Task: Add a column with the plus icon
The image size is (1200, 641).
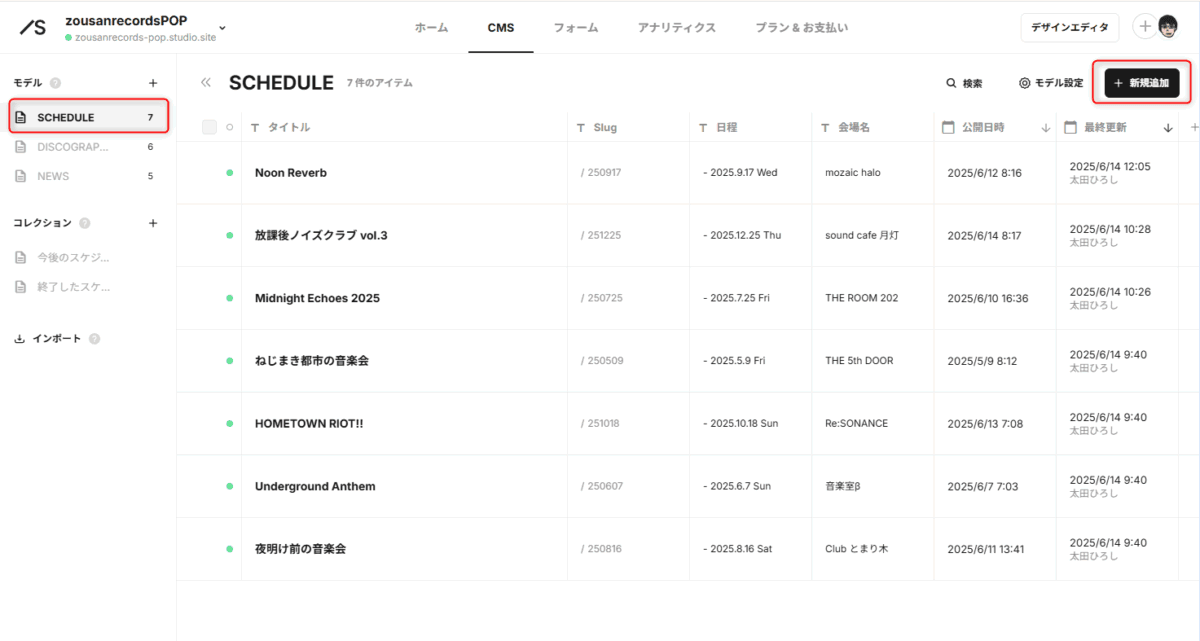Action: tap(1193, 127)
